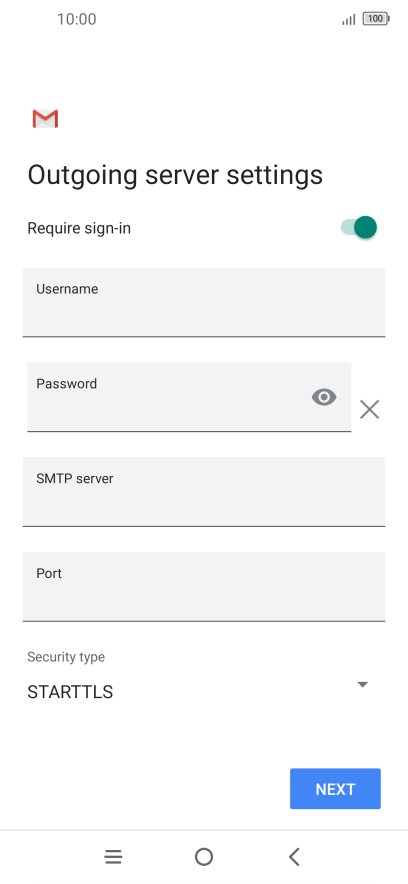Show password with the eye icon
This screenshot has height=884, width=408.
[x=324, y=397]
